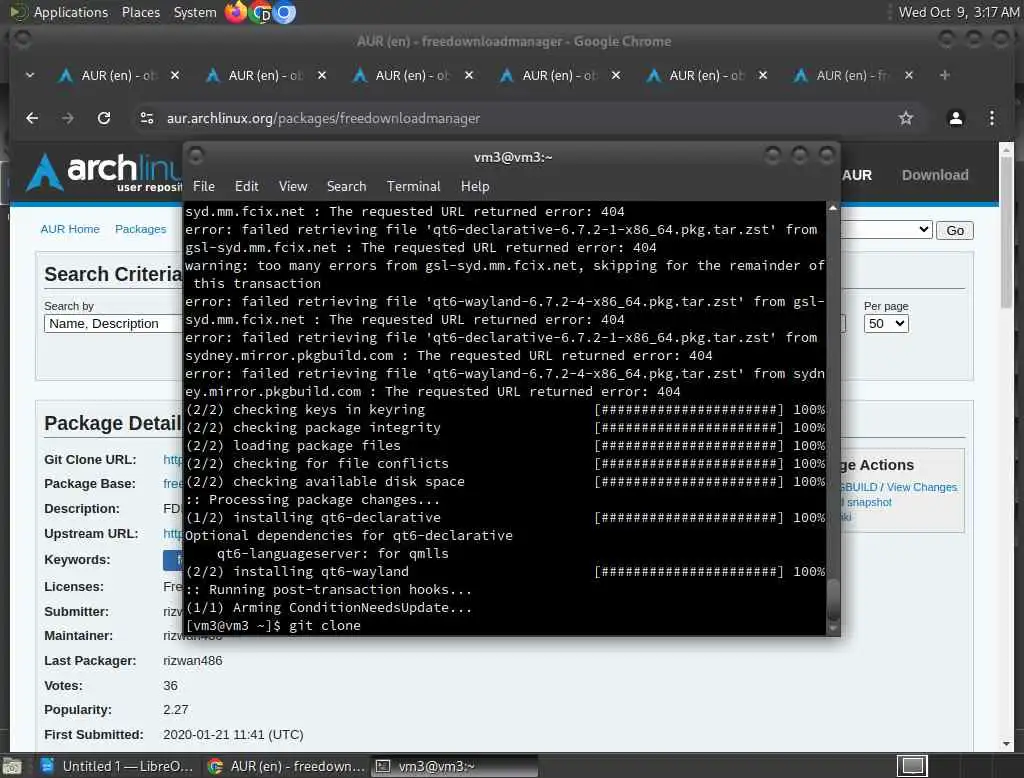Viewport: 1024px width, 778px height.
Task: Expand Per page 50 dropdown
Action: tap(886, 323)
